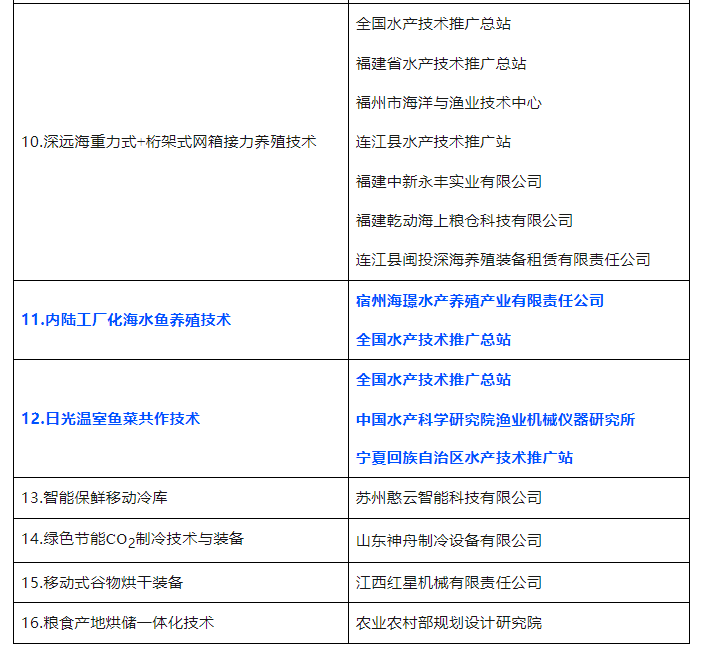Screen dimensions: 701x653
Task: Open 全国水产技术推广总站 link in row 11
Action: pyautogui.click(x=433, y=340)
